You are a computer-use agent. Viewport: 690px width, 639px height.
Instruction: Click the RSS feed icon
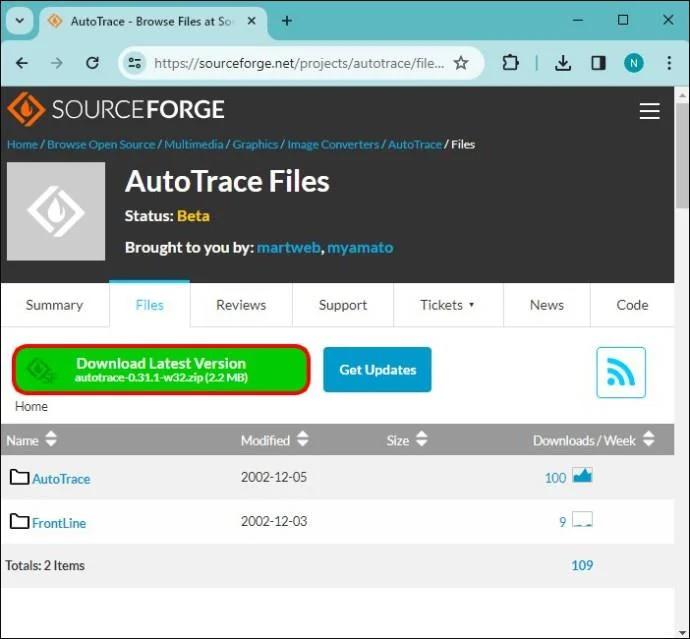[620, 372]
